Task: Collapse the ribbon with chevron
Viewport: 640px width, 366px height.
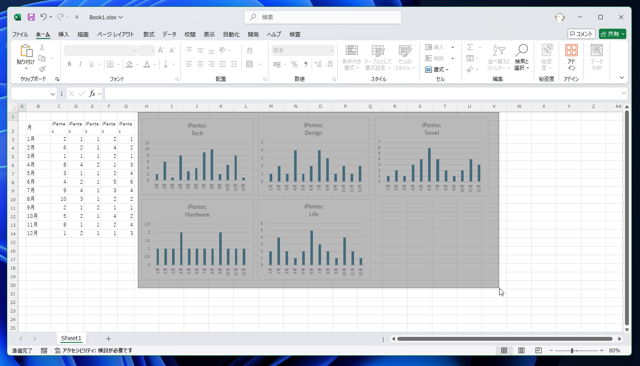Action: pyautogui.click(x=621, y=78)
